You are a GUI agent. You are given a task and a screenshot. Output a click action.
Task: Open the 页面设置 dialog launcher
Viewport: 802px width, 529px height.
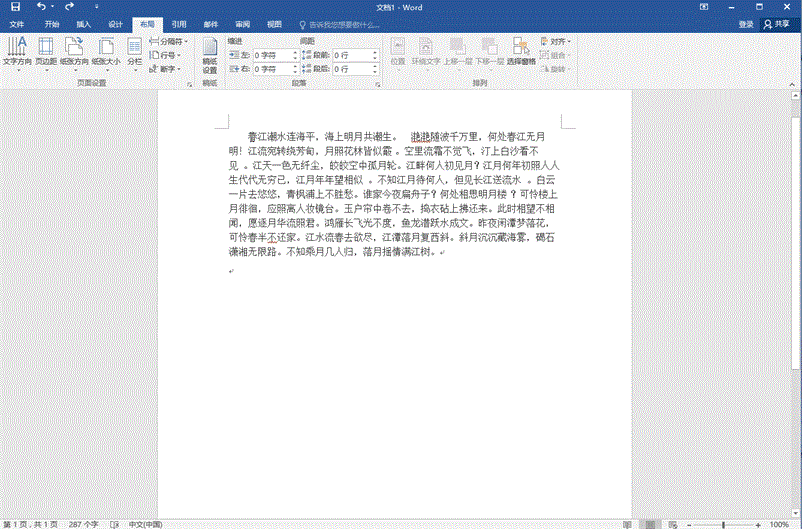(190, 84)
